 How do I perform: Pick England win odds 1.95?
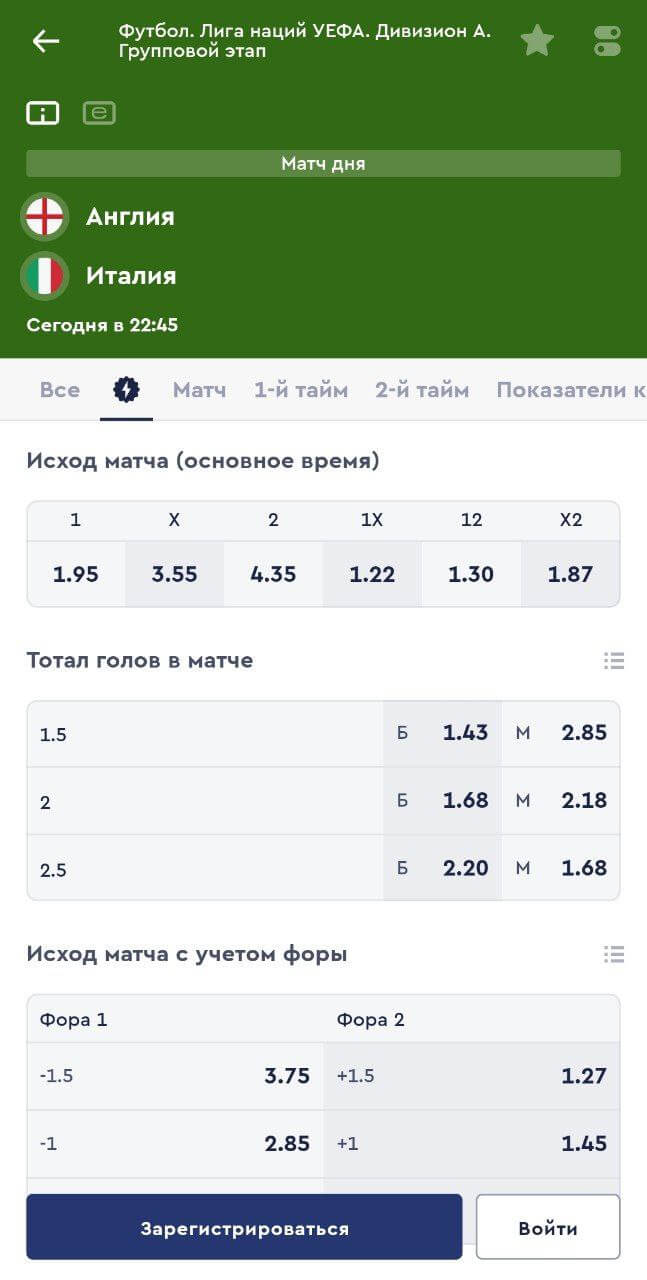pyautogui.click(x=76, y=574)
